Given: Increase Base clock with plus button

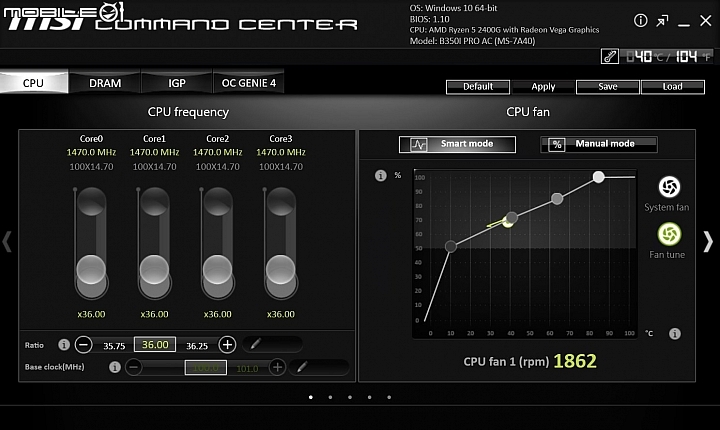Looking at the screenshot, I should pos(277,367).
